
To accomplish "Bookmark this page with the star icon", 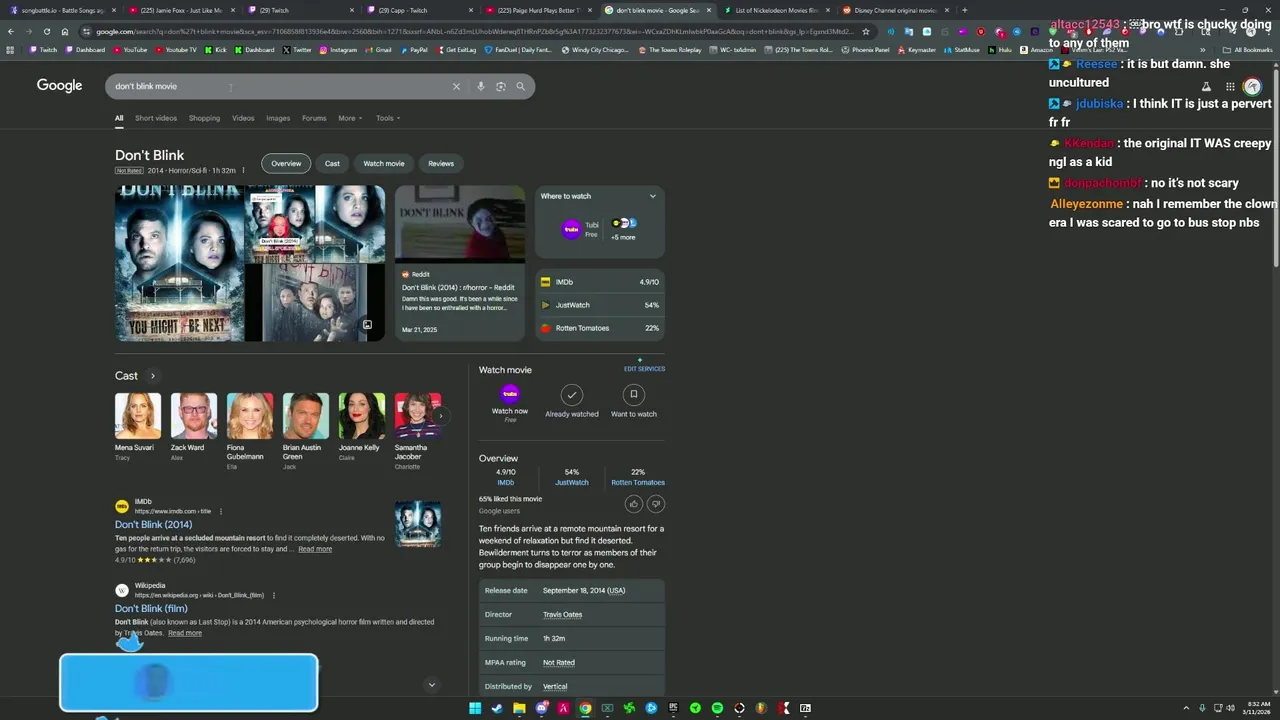I will (866, 31).
